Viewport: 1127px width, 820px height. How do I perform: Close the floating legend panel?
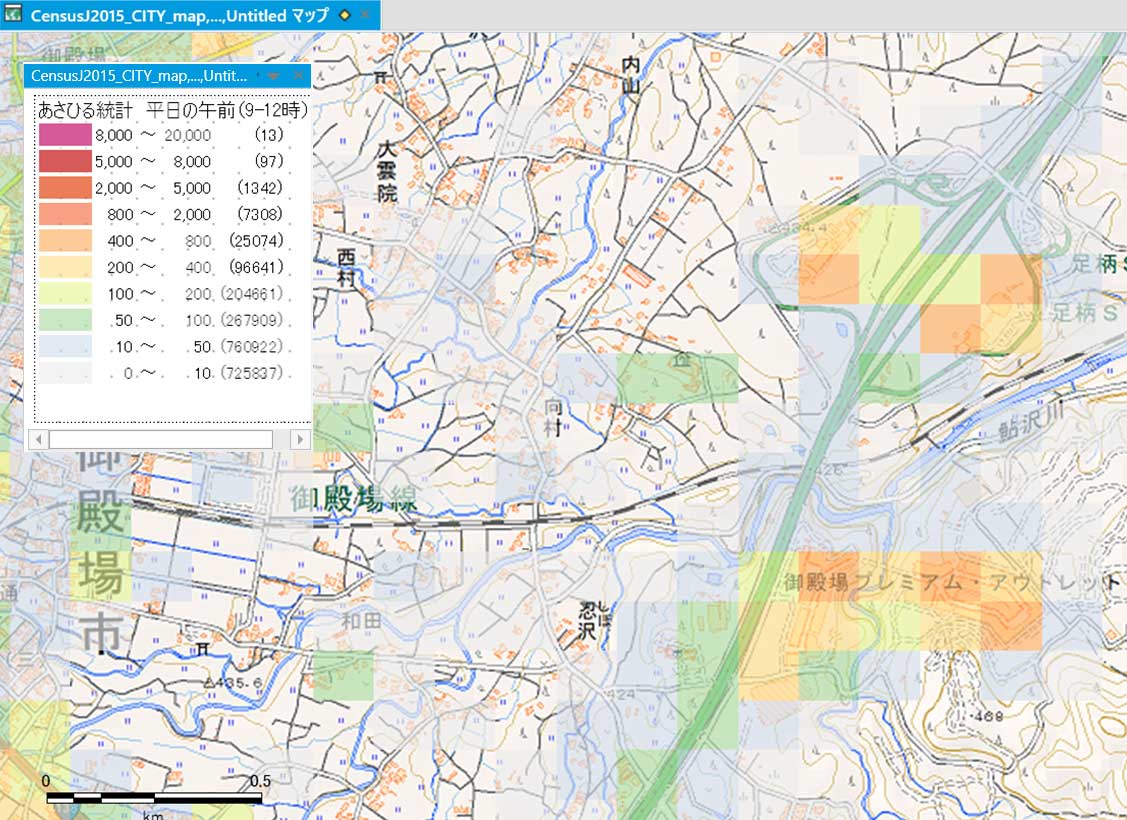pyautogui.click(x=298, y=76)
